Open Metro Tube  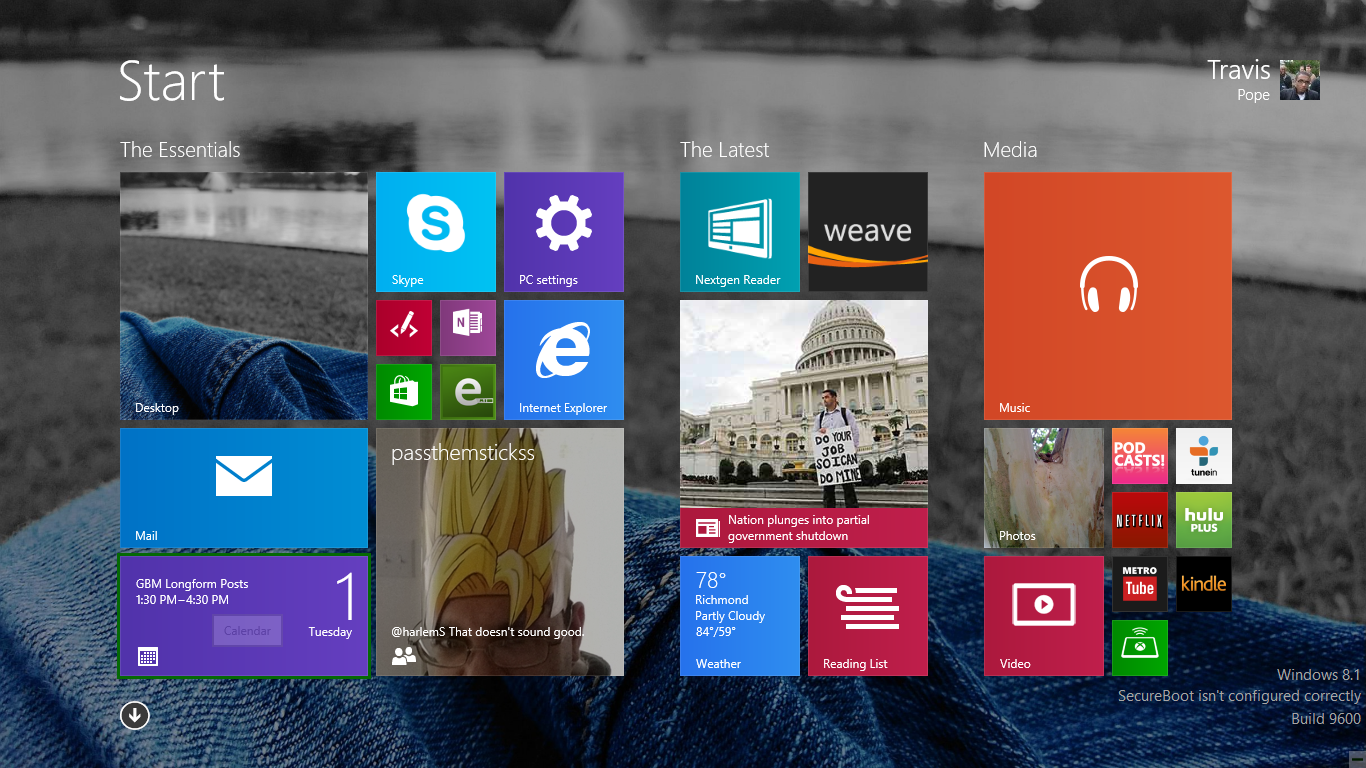coord(1139,583)
